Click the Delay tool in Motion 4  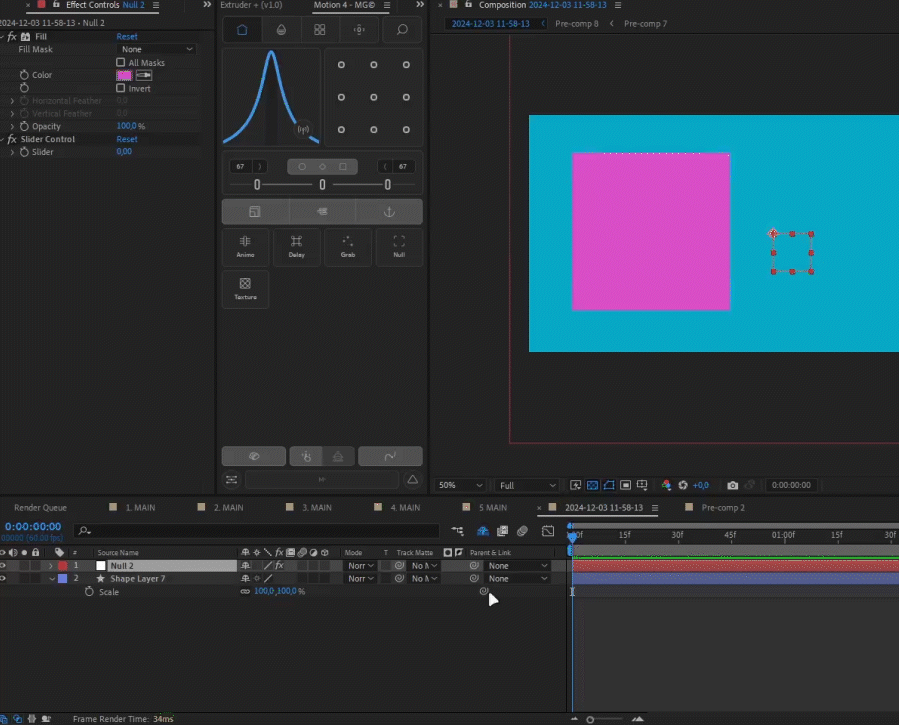tap(296, 247)
